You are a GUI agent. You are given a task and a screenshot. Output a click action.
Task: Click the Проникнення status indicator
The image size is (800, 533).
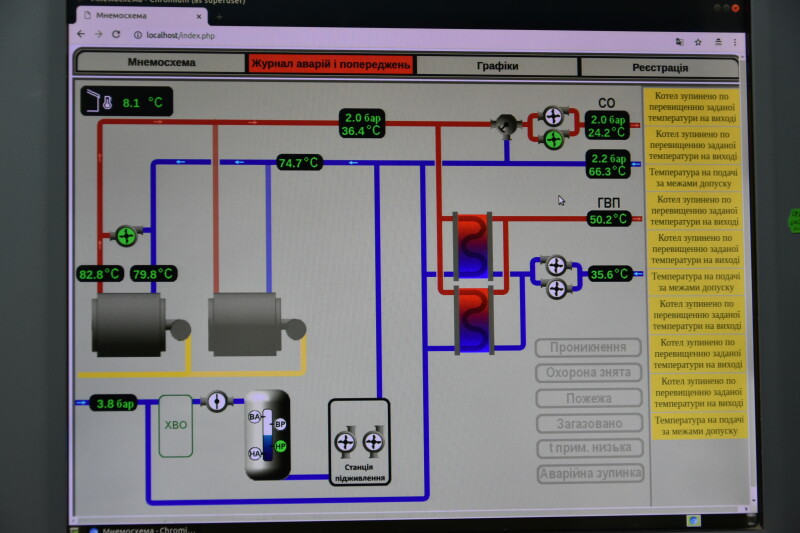[588, 347]
